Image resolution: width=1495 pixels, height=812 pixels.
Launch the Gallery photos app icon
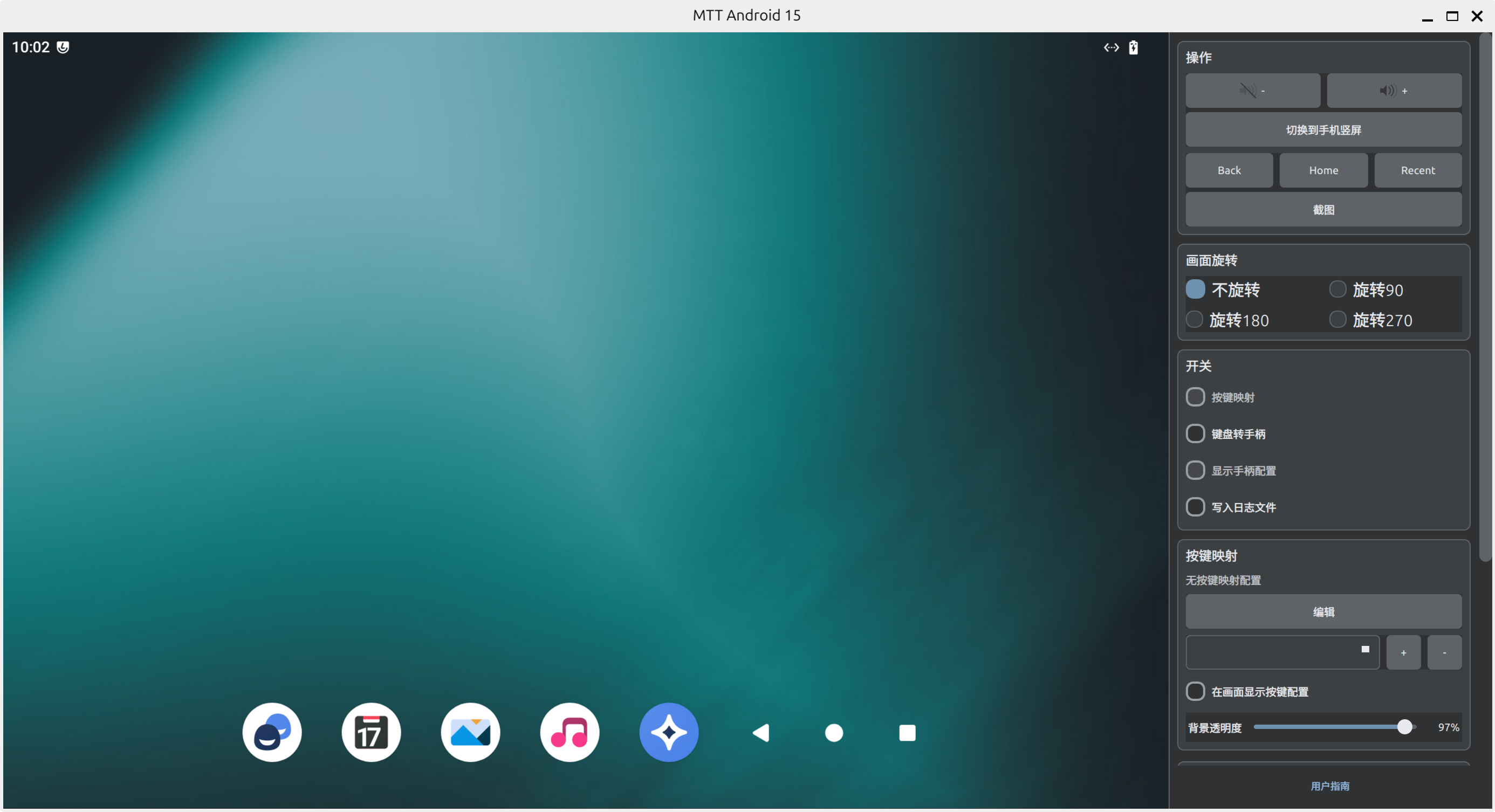coord(470,732)
